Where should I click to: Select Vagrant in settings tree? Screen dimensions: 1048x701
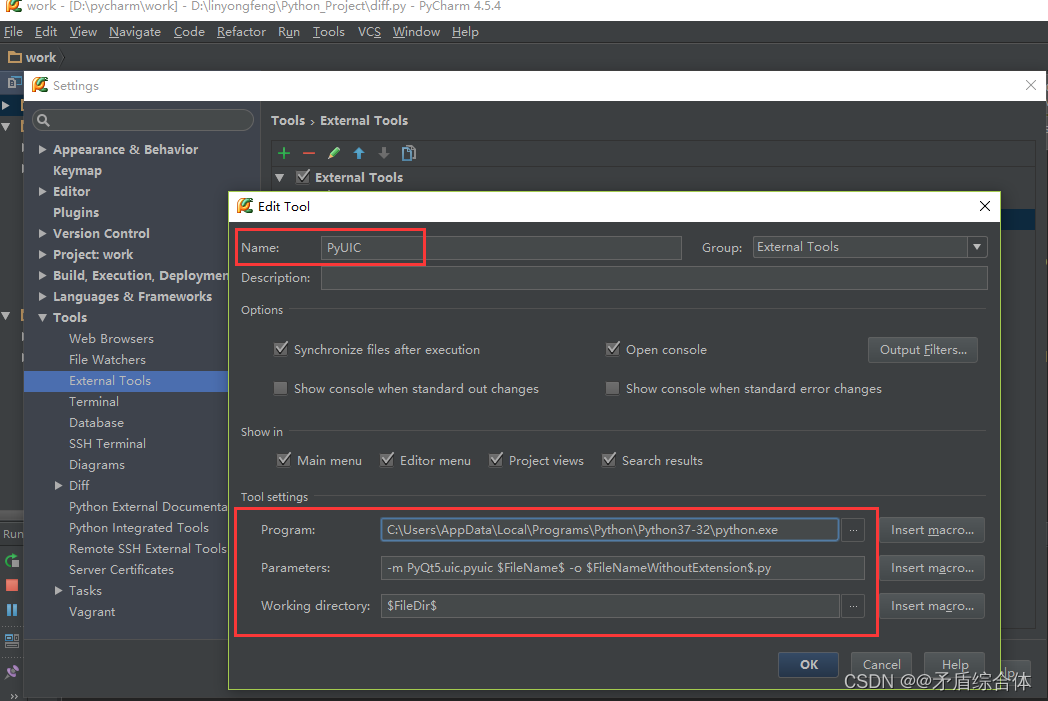pos(92,612)
